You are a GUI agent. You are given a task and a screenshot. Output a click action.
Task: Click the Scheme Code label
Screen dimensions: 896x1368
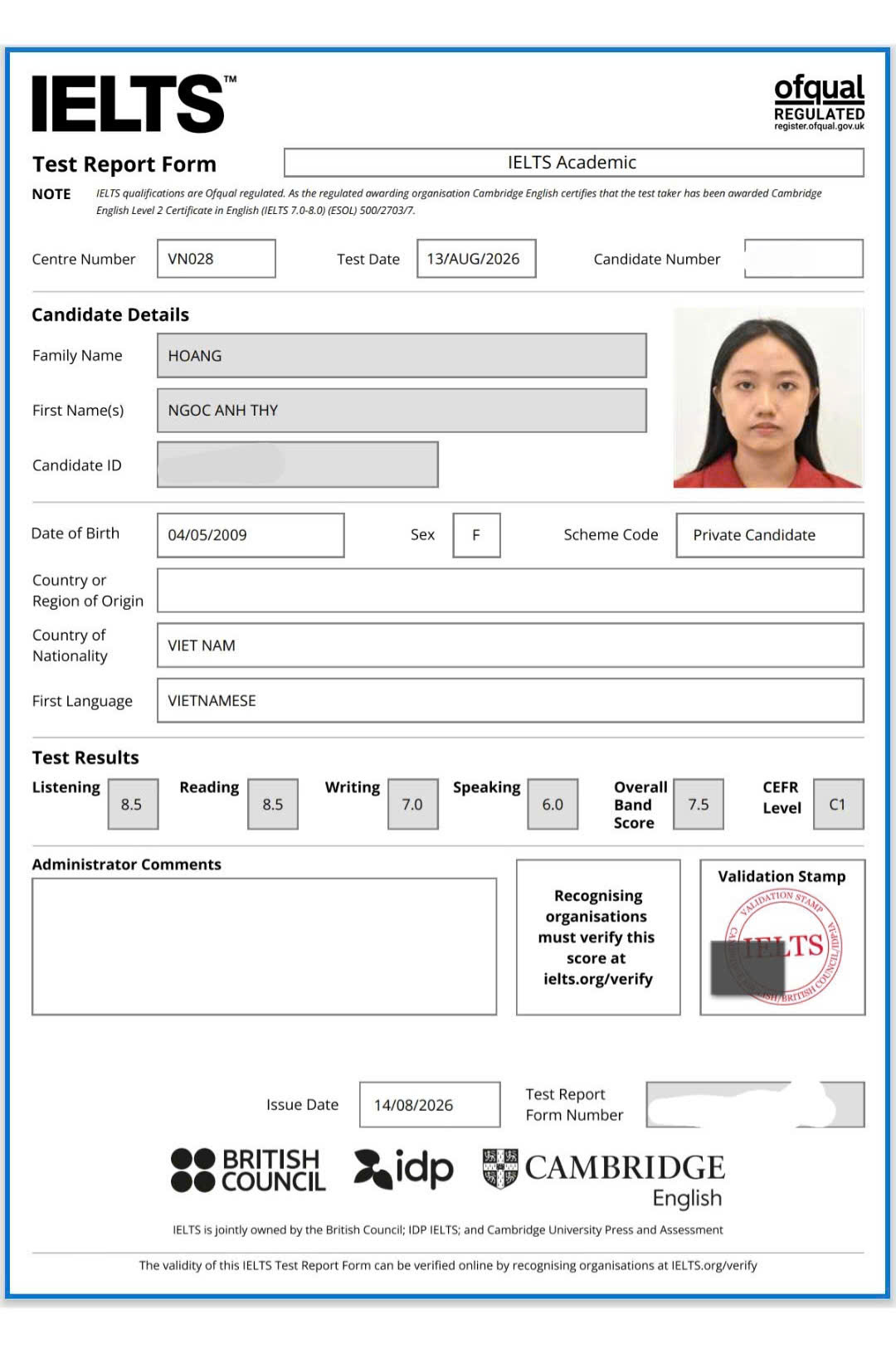click(x=611, y=535)
